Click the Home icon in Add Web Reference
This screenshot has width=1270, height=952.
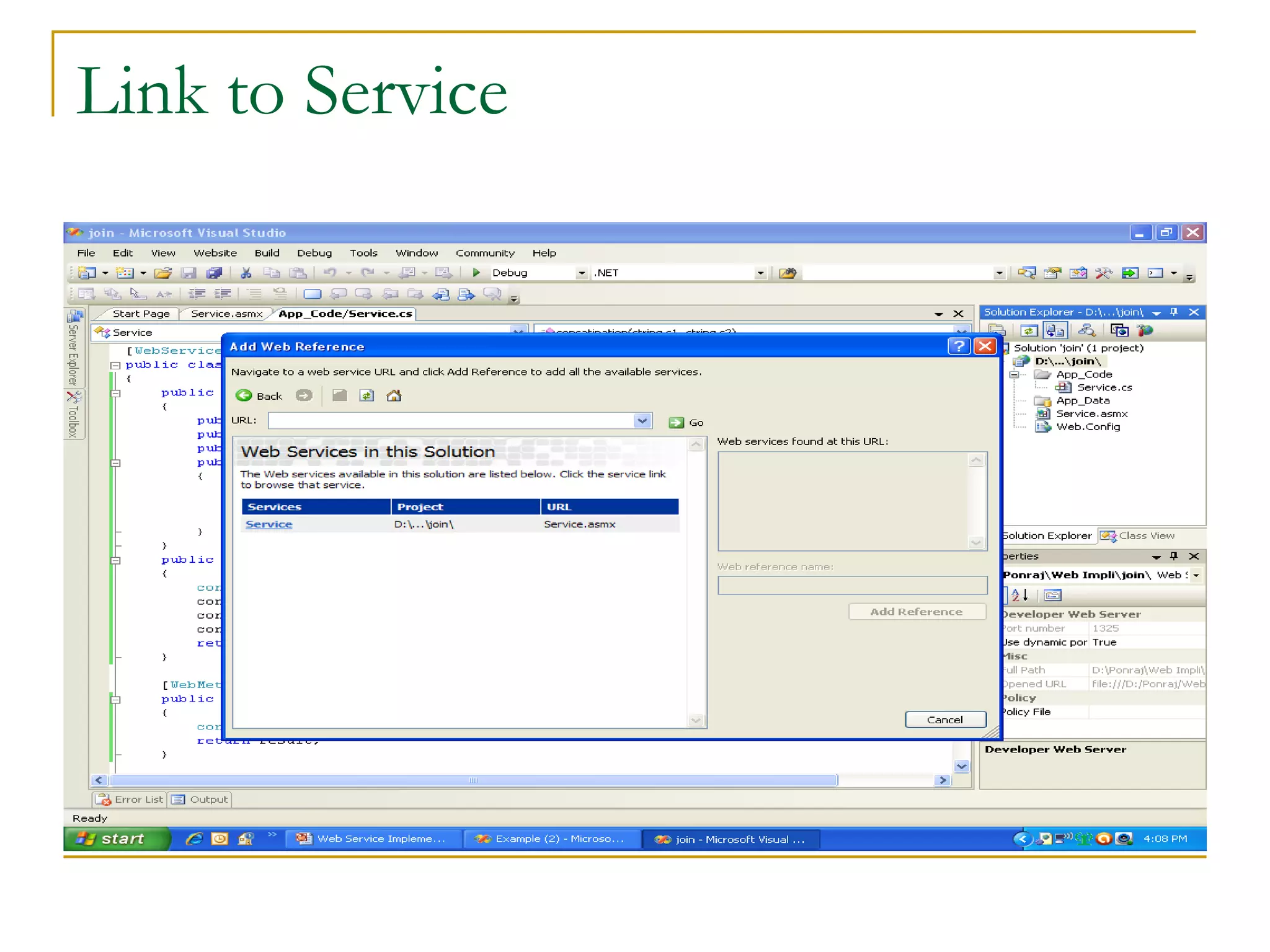pyautogui.click(x=394, y=395)
